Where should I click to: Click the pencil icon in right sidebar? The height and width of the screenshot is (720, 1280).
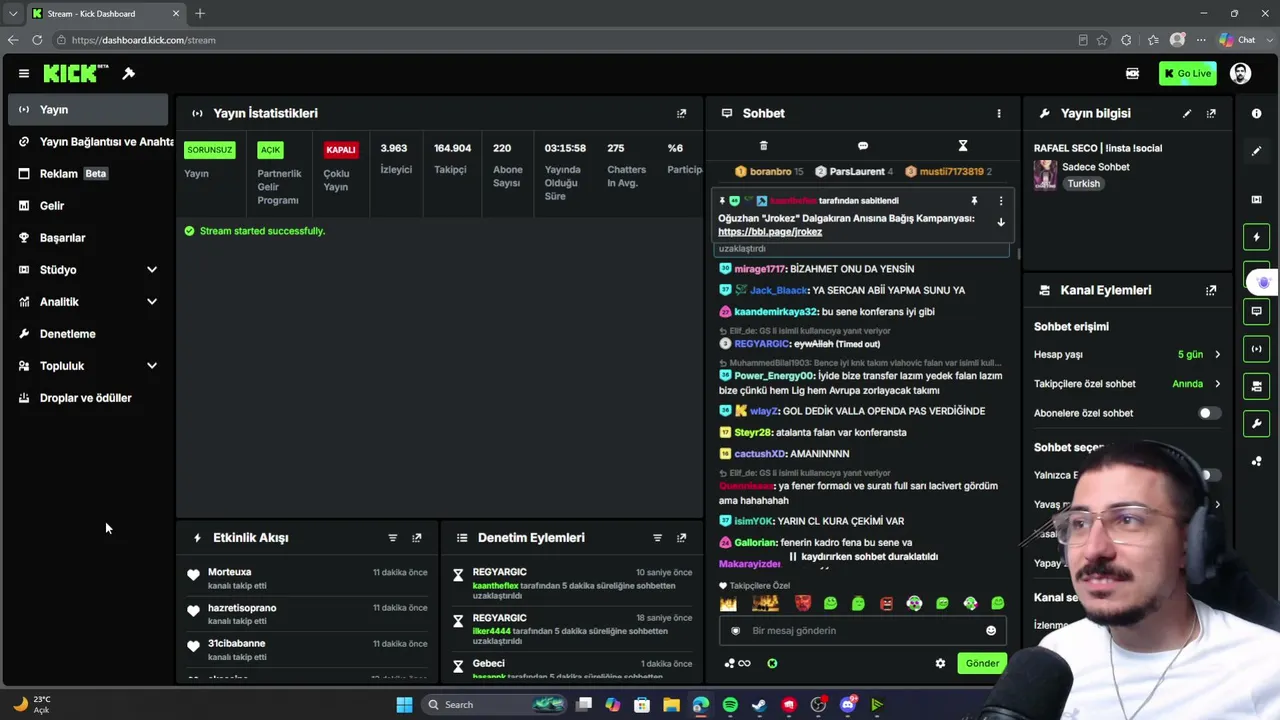tap(1257, 151)
